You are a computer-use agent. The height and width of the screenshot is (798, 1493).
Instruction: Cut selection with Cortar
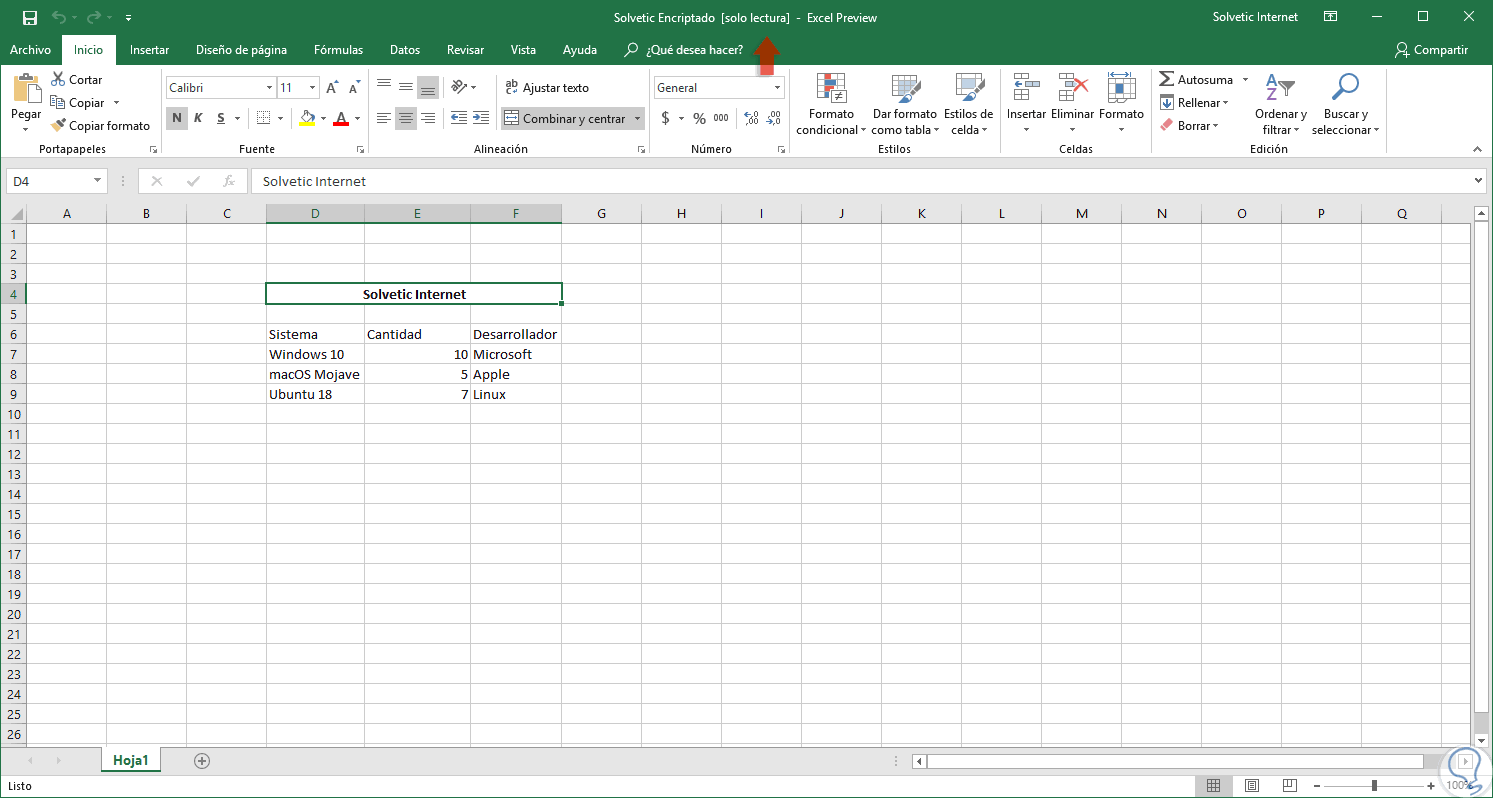click(x=77, y=79)
